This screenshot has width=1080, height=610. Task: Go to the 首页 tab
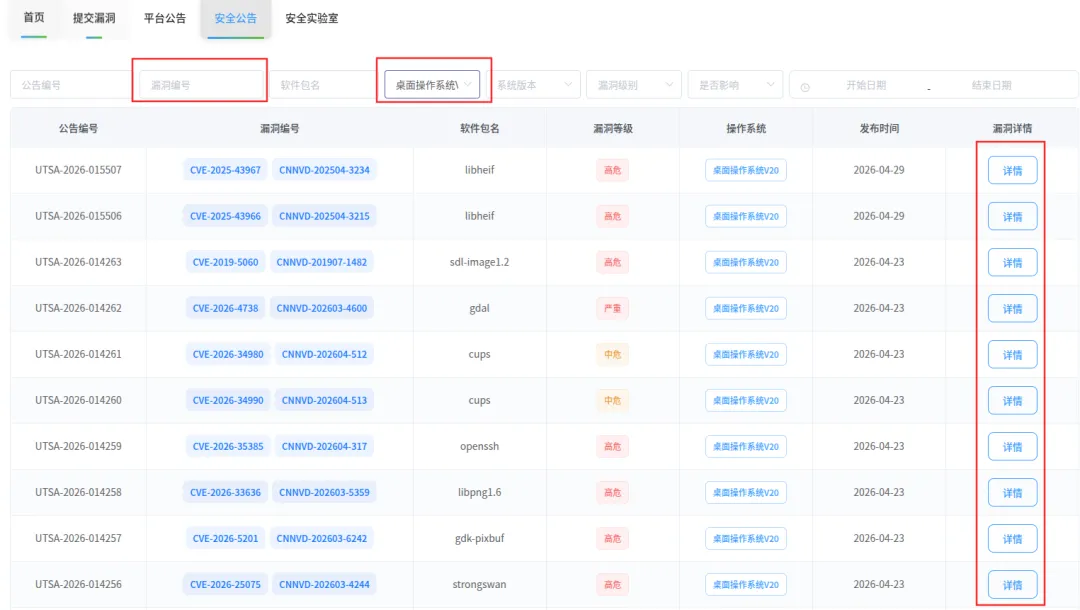click(34, 18)
